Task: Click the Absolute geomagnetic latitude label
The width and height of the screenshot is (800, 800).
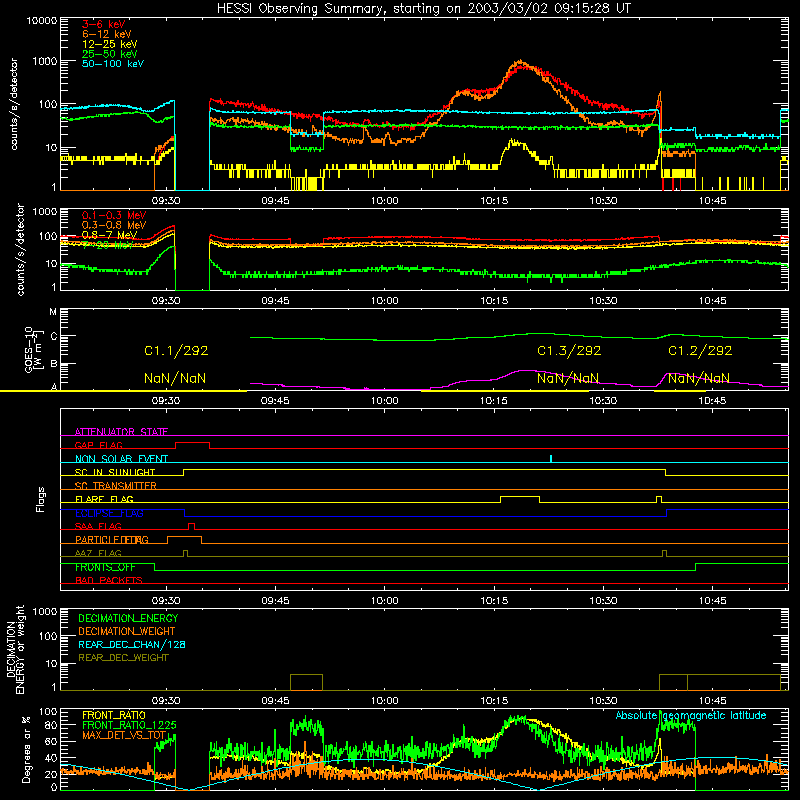Action: click(691, 715)
